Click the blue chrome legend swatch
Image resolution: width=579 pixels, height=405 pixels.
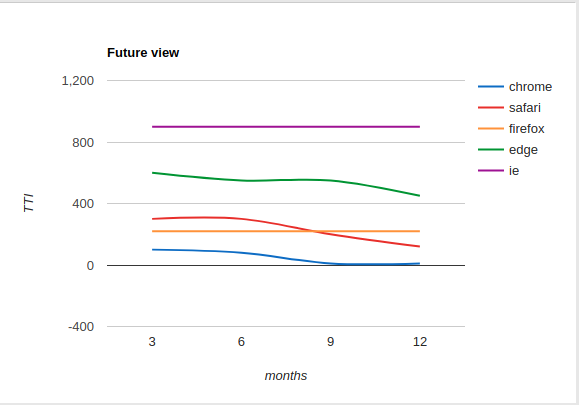coord(491,87)
